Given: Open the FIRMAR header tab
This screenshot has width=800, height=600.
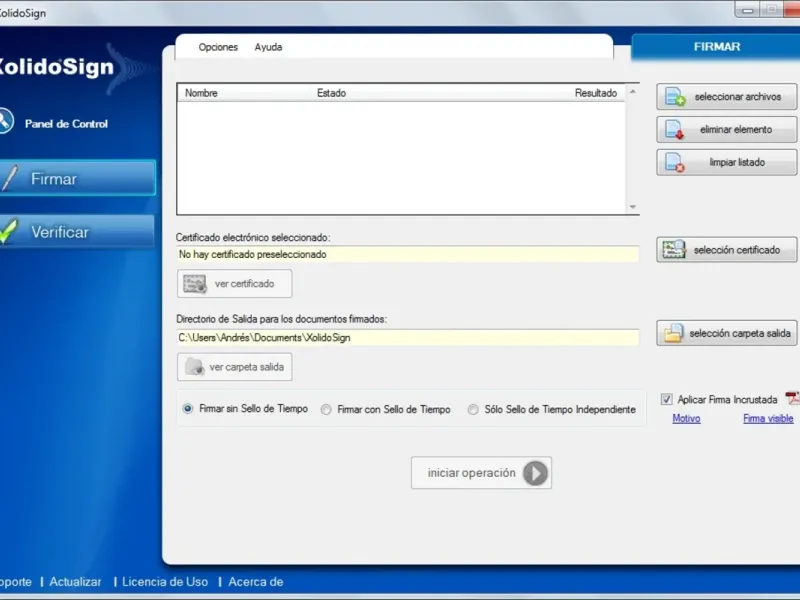Looking at the screenshot, I should 716,47.
